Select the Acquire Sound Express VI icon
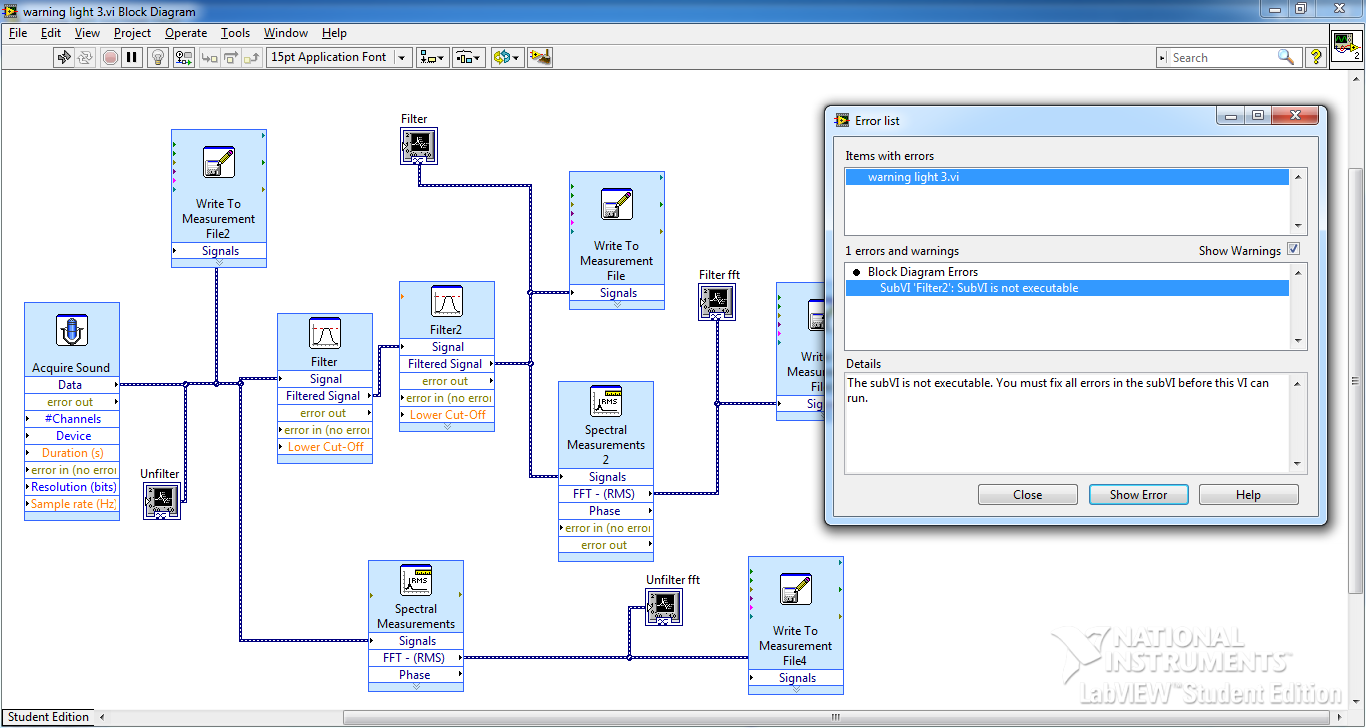The height and width of the screenshot is (728, 1366). pos(71,331)
